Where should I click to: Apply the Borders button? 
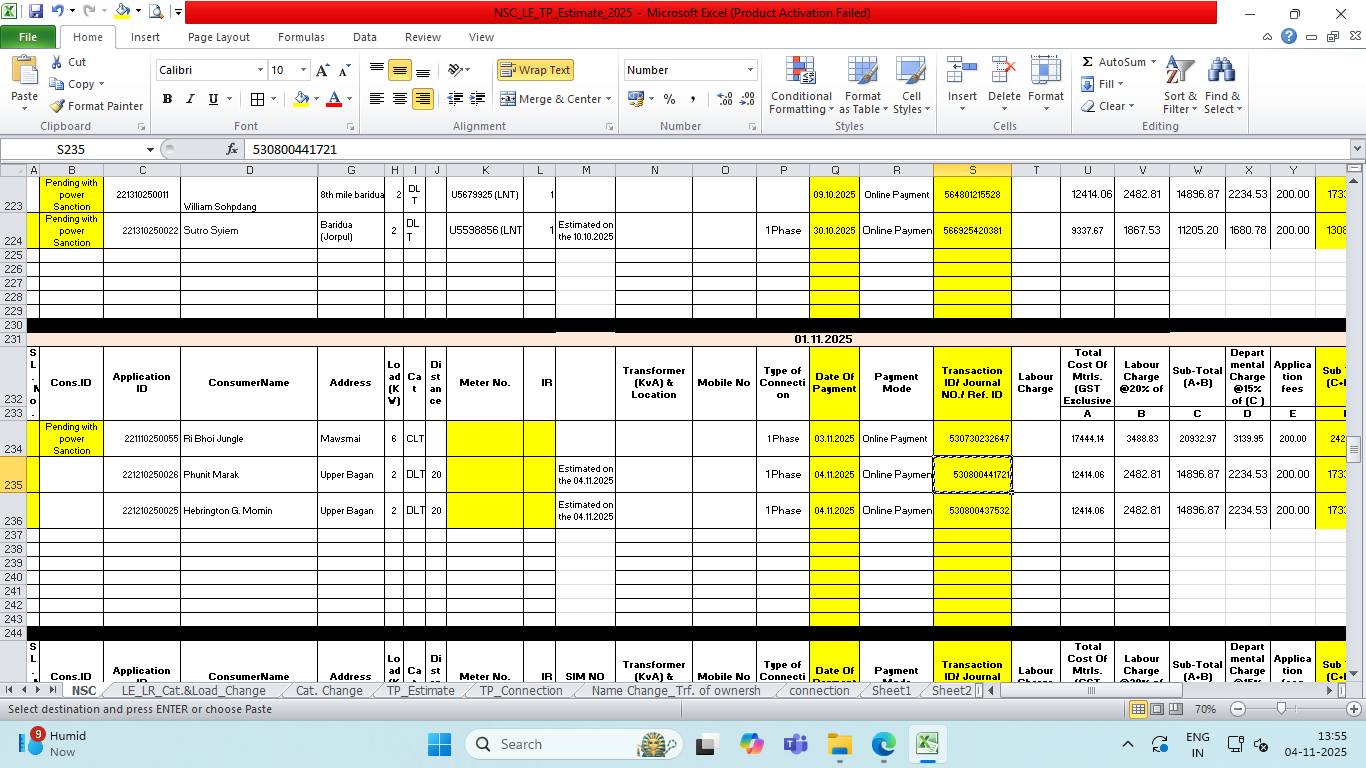[257, 99]
